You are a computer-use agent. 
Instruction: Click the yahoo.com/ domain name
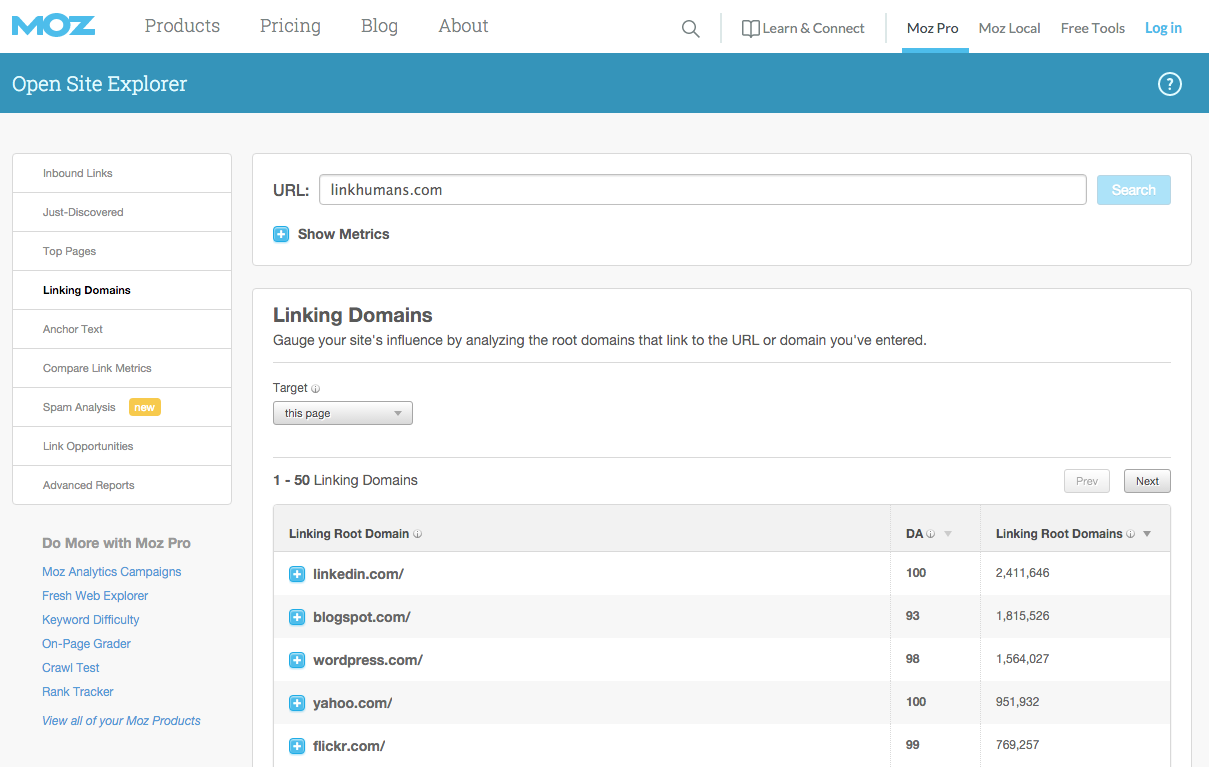coord(353,703)
